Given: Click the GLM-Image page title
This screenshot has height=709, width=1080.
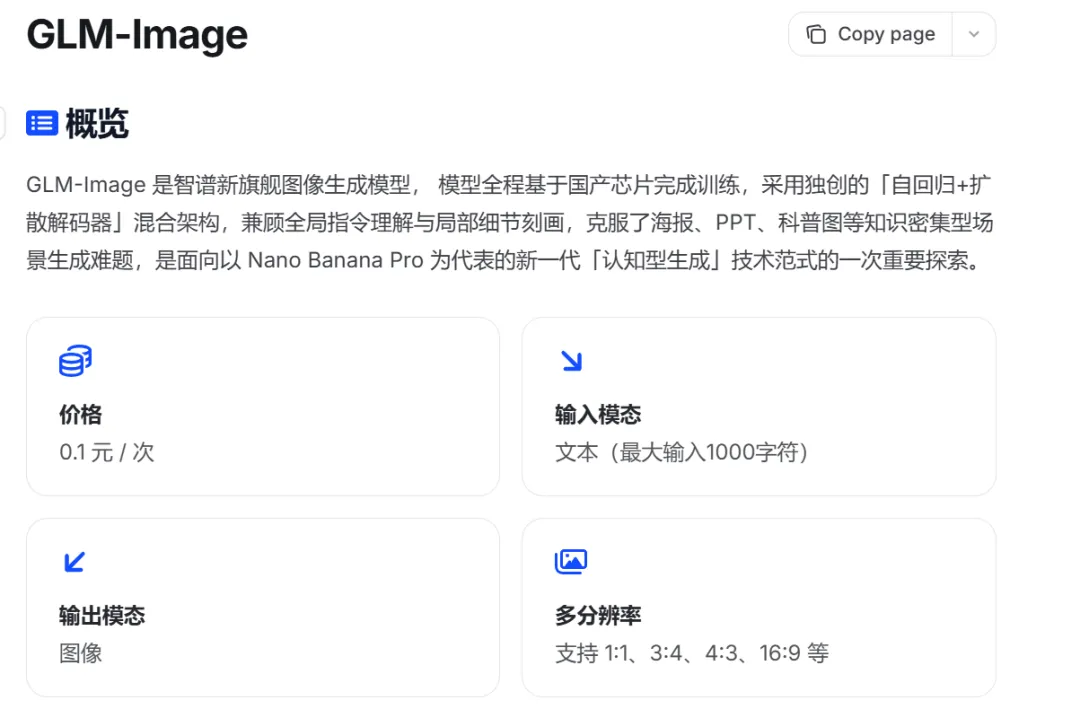Looking at the screenshot, I should (x=137, y=35).
